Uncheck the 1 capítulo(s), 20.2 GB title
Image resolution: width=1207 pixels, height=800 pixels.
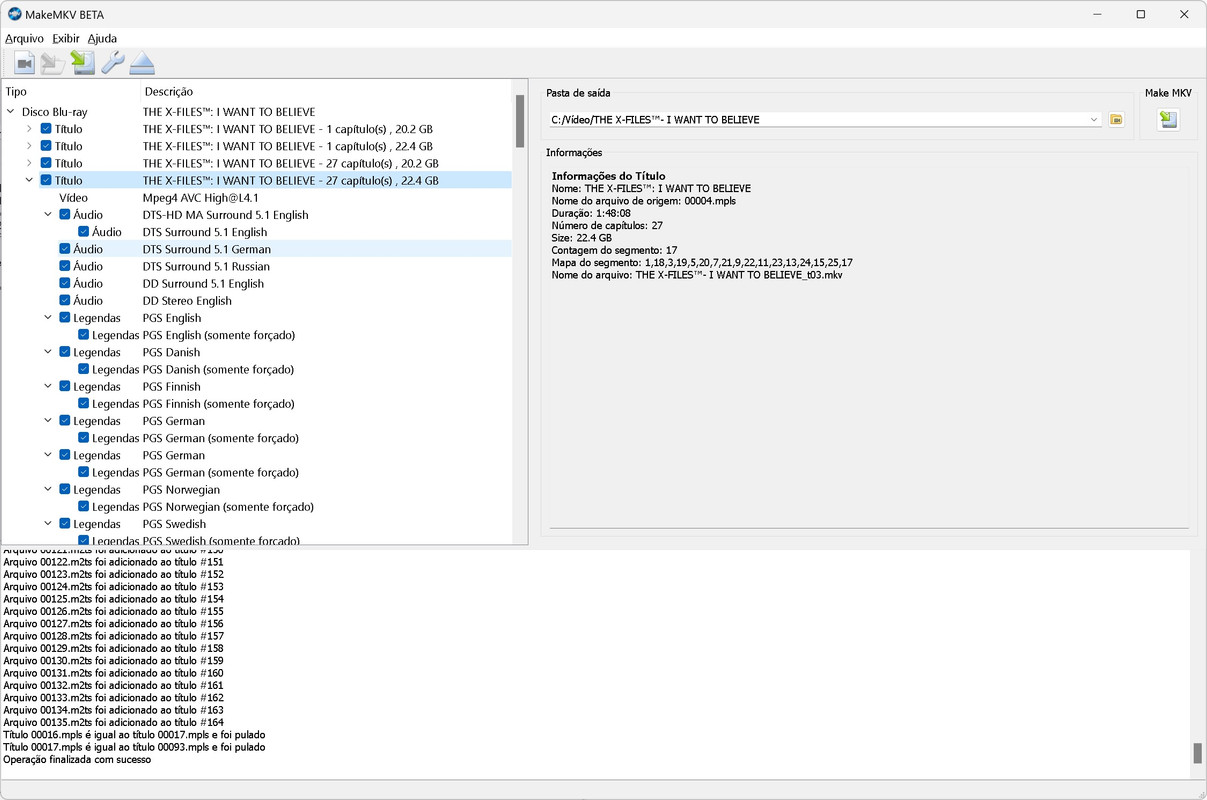pyautogui.click(x=46, y=129)
